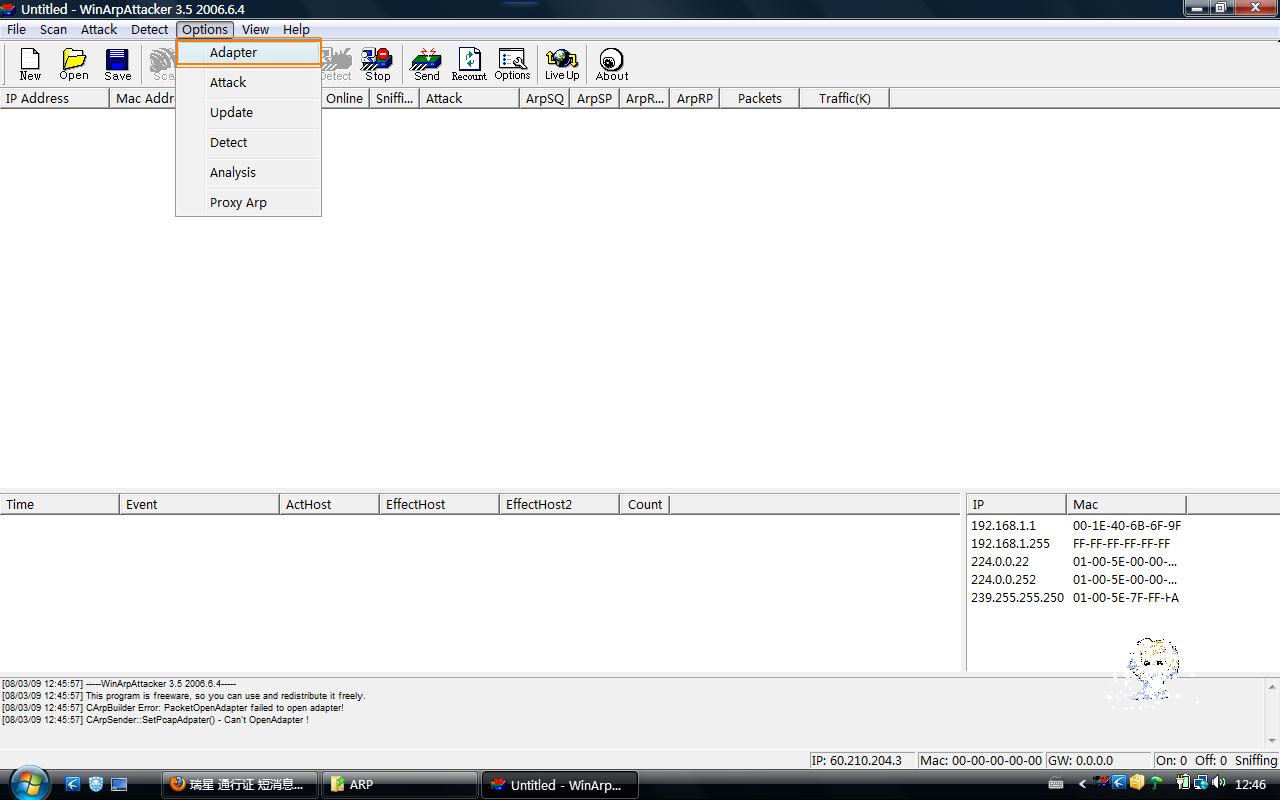Select Adapter from the Options menu

click(249, 52)
